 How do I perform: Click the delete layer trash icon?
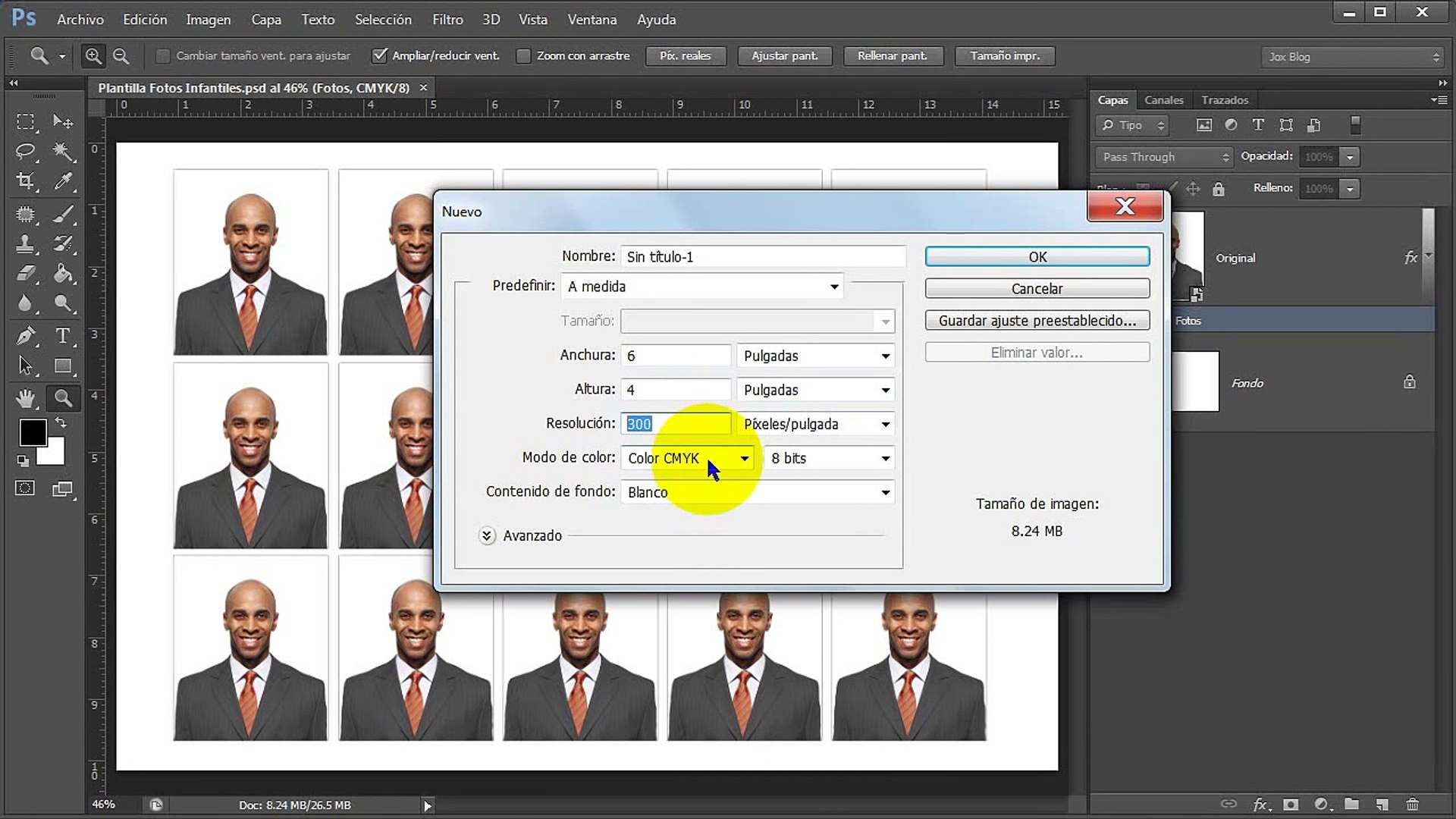pyautogui.click(x=1412, y=804)
